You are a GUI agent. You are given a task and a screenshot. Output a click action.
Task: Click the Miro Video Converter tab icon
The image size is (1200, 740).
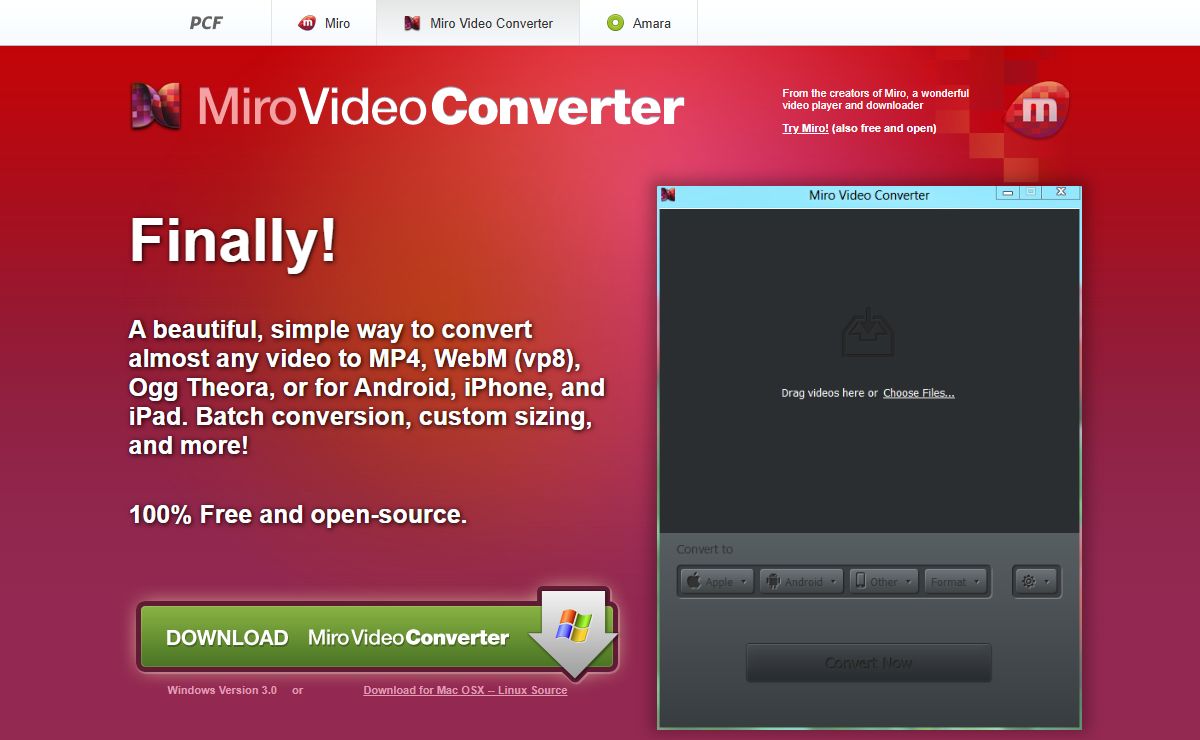pyautogui.click(x=412, y=23)
